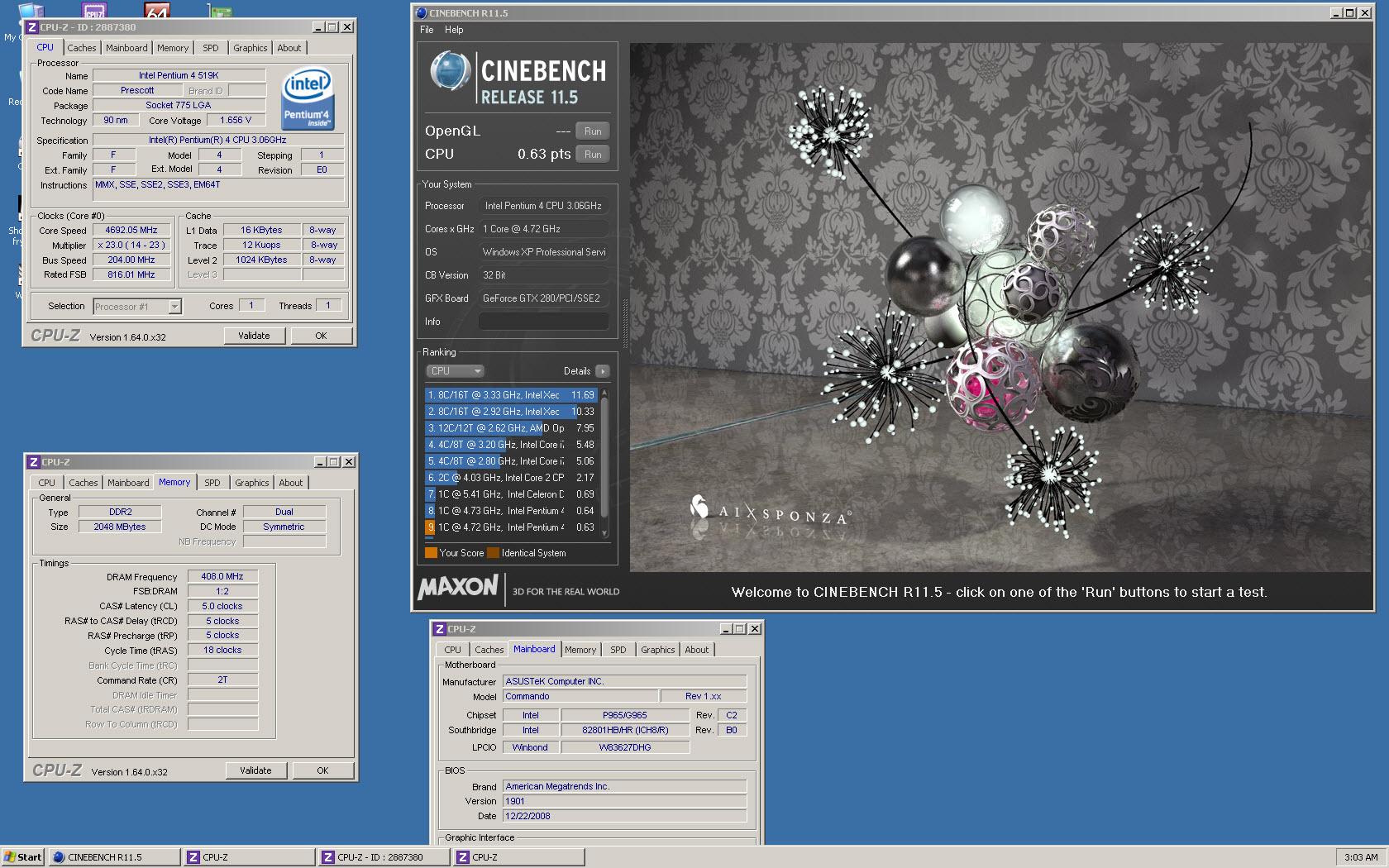Open Graphics tab in CPU-Z memory window
The image size is (1389, 868).
(x=251, y=483)
